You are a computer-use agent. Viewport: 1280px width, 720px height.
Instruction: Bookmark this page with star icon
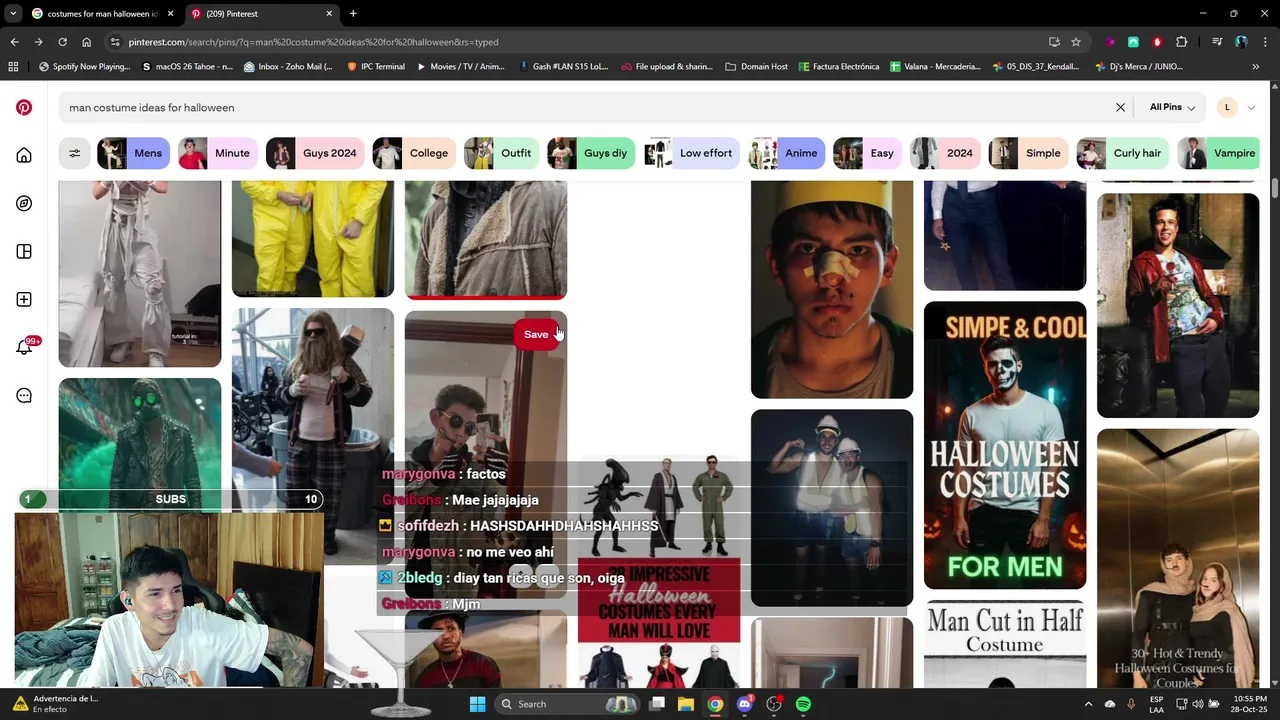tap(1076, 42)
